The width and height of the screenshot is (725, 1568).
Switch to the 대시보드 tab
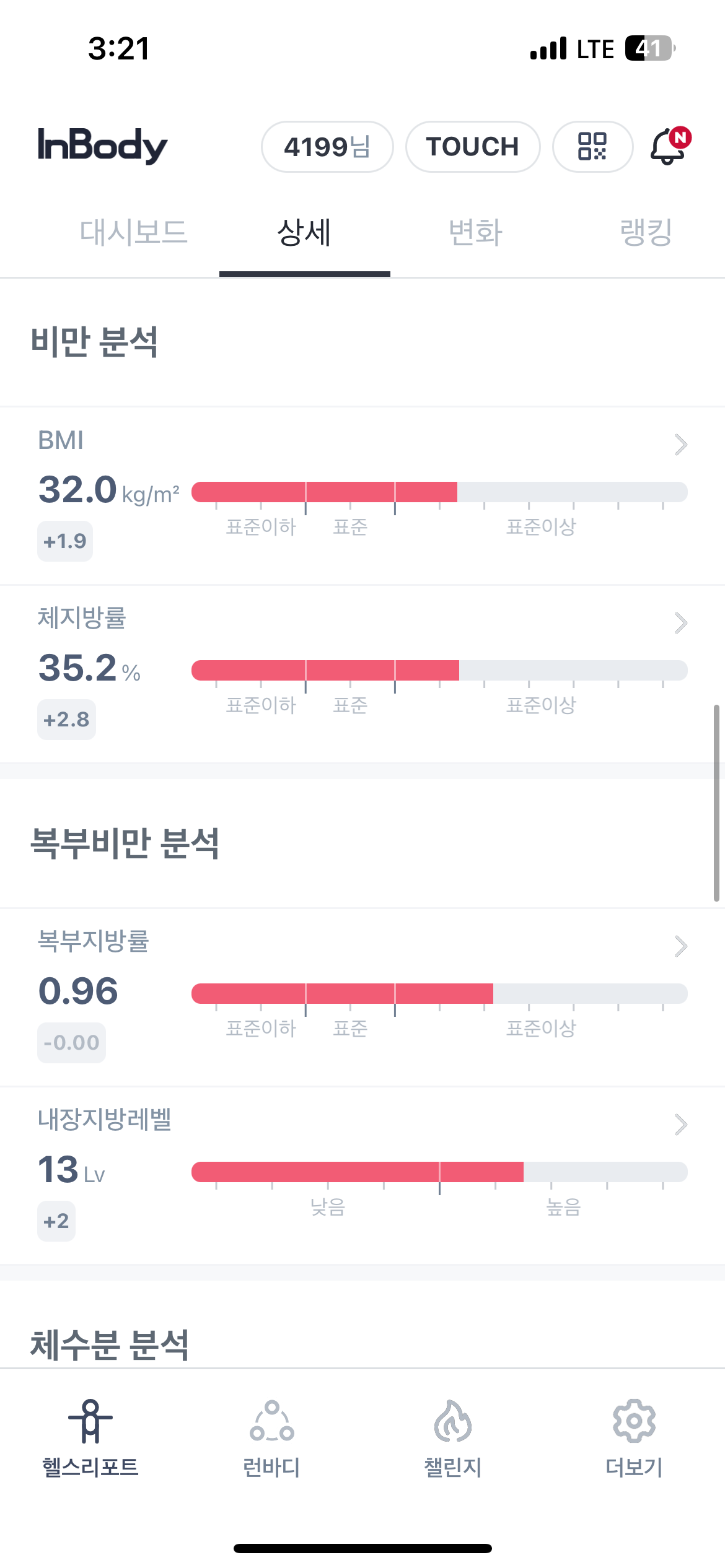click(133, 233)
